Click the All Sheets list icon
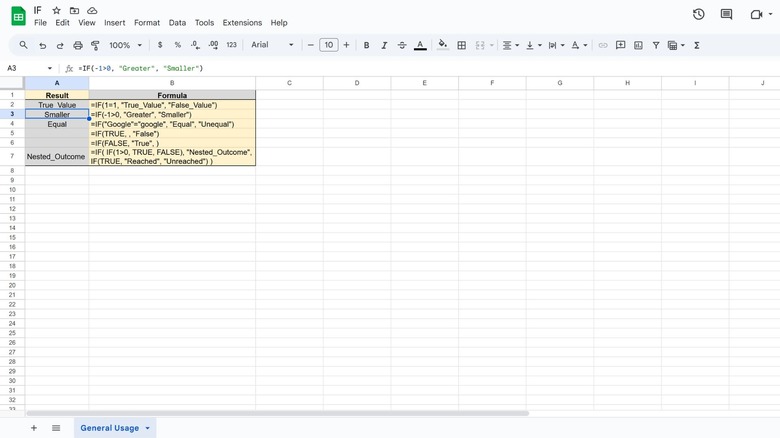 click(56, 428)
